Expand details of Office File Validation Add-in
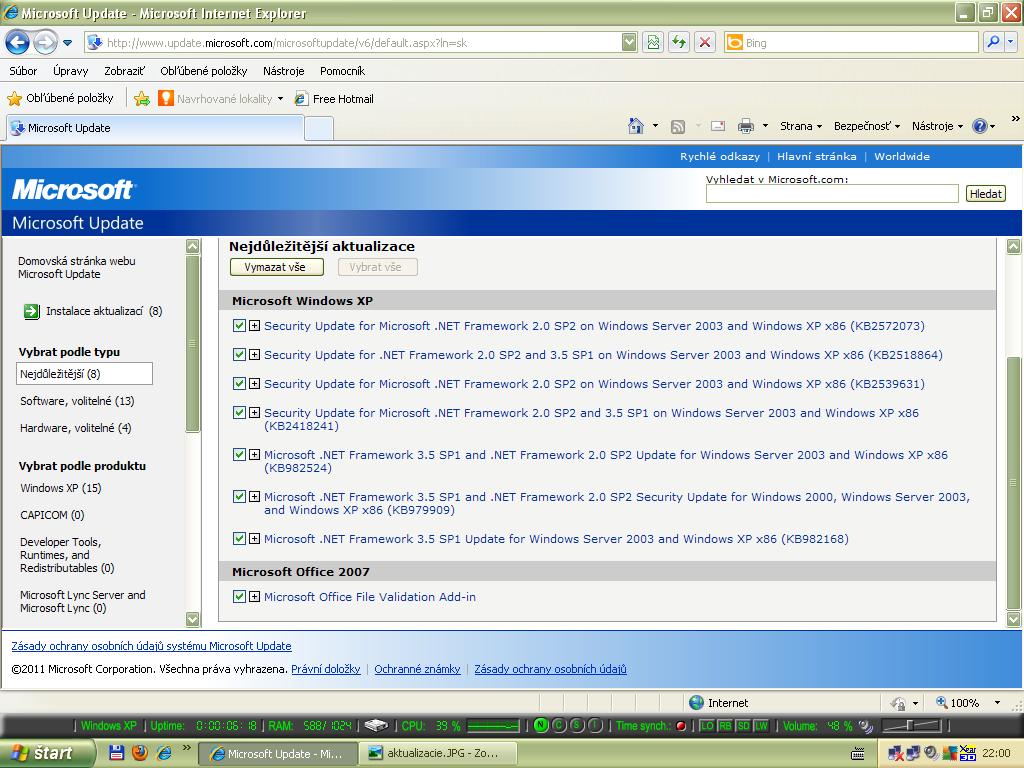The height and width of the screenshot is (768, 1024). [x=255, y=597]
